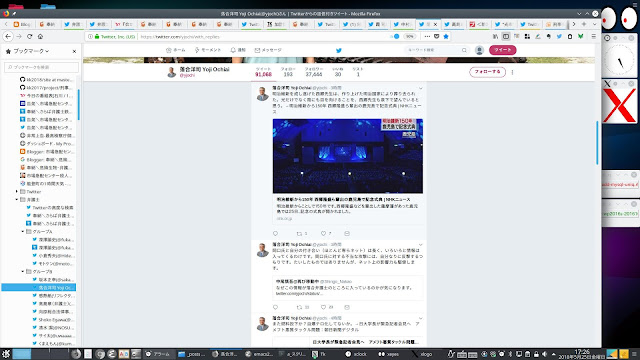Reply to the second tweet quoting 中尾慎吾

point(276,307)
